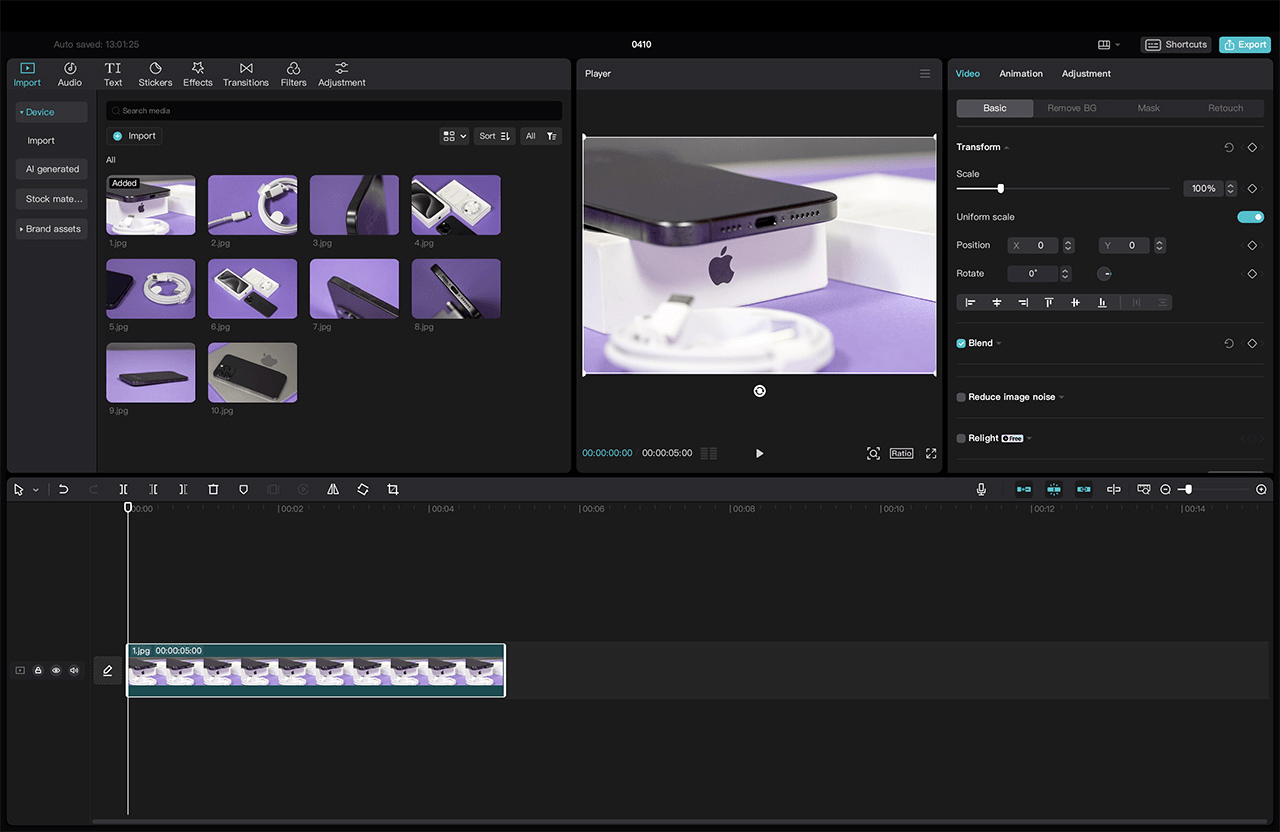
Task: Switch to the Audio tab
Action: pos(70,74)
